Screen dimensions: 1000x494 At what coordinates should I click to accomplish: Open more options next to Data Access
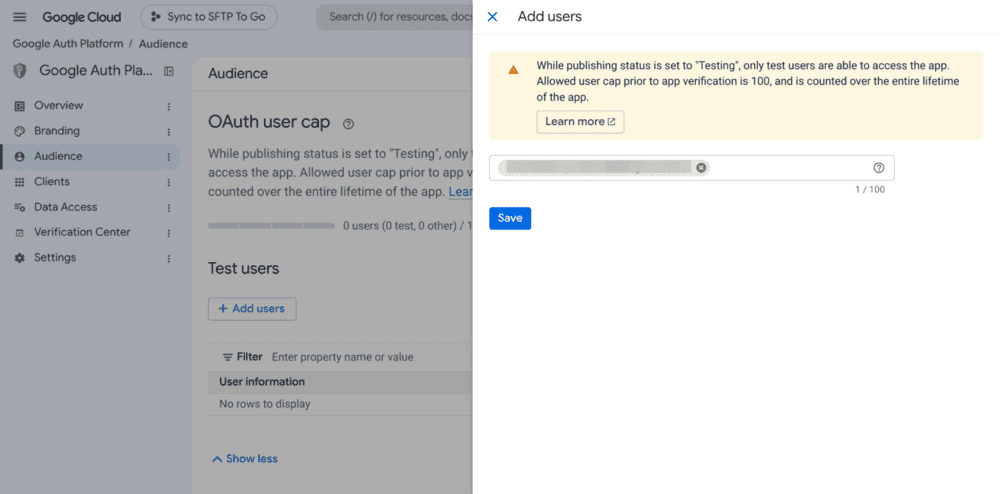(x=169, y=208)
